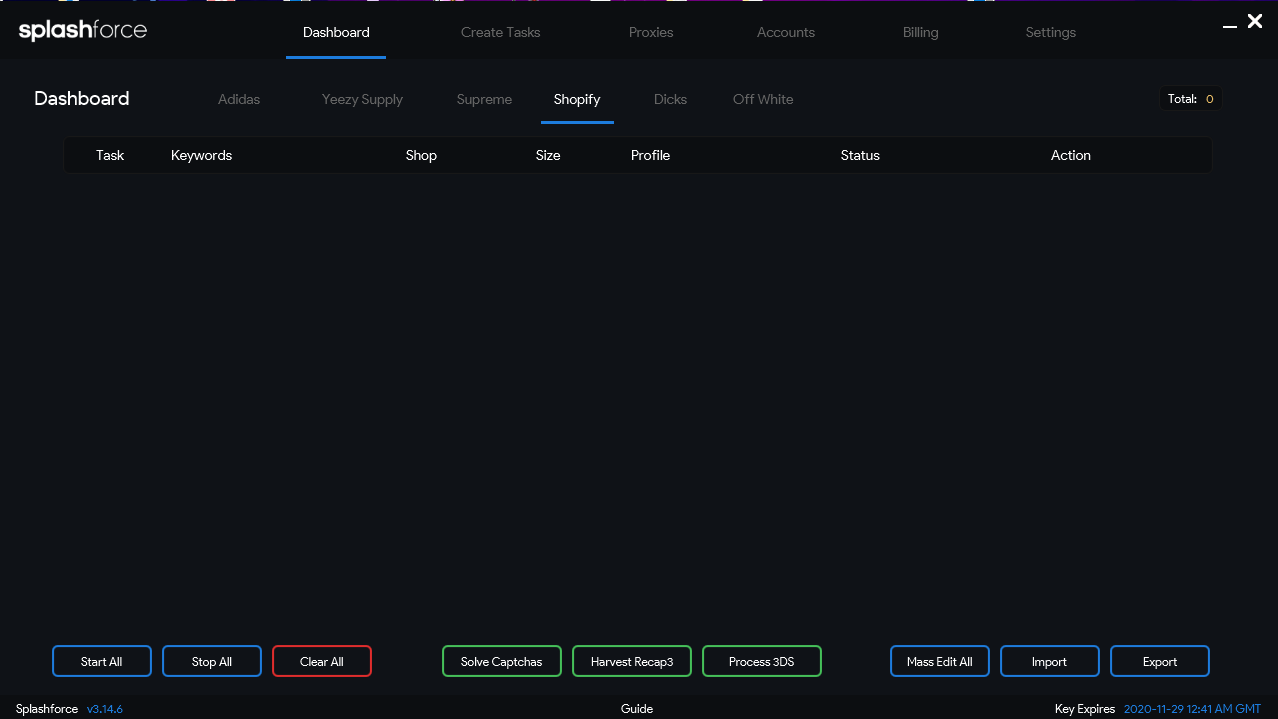Switch to the Proxies tab
Viewport: 1278px width, 719px height.
pos(651,32)
